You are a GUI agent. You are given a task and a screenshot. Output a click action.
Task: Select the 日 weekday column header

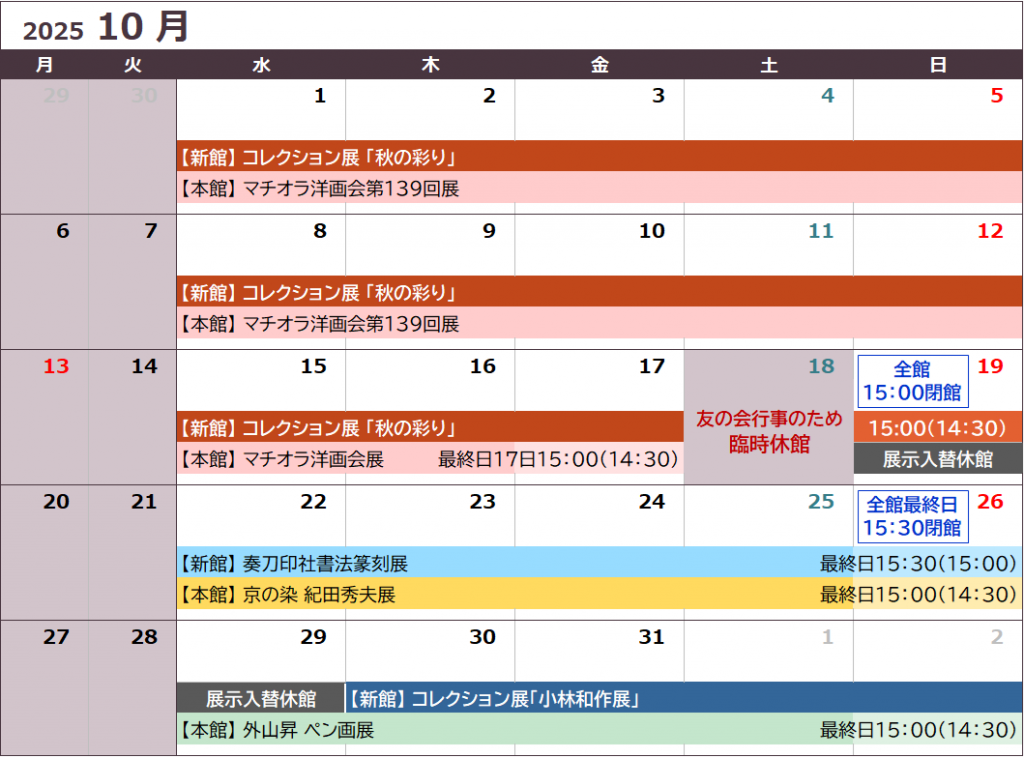[x=938, y=65]
